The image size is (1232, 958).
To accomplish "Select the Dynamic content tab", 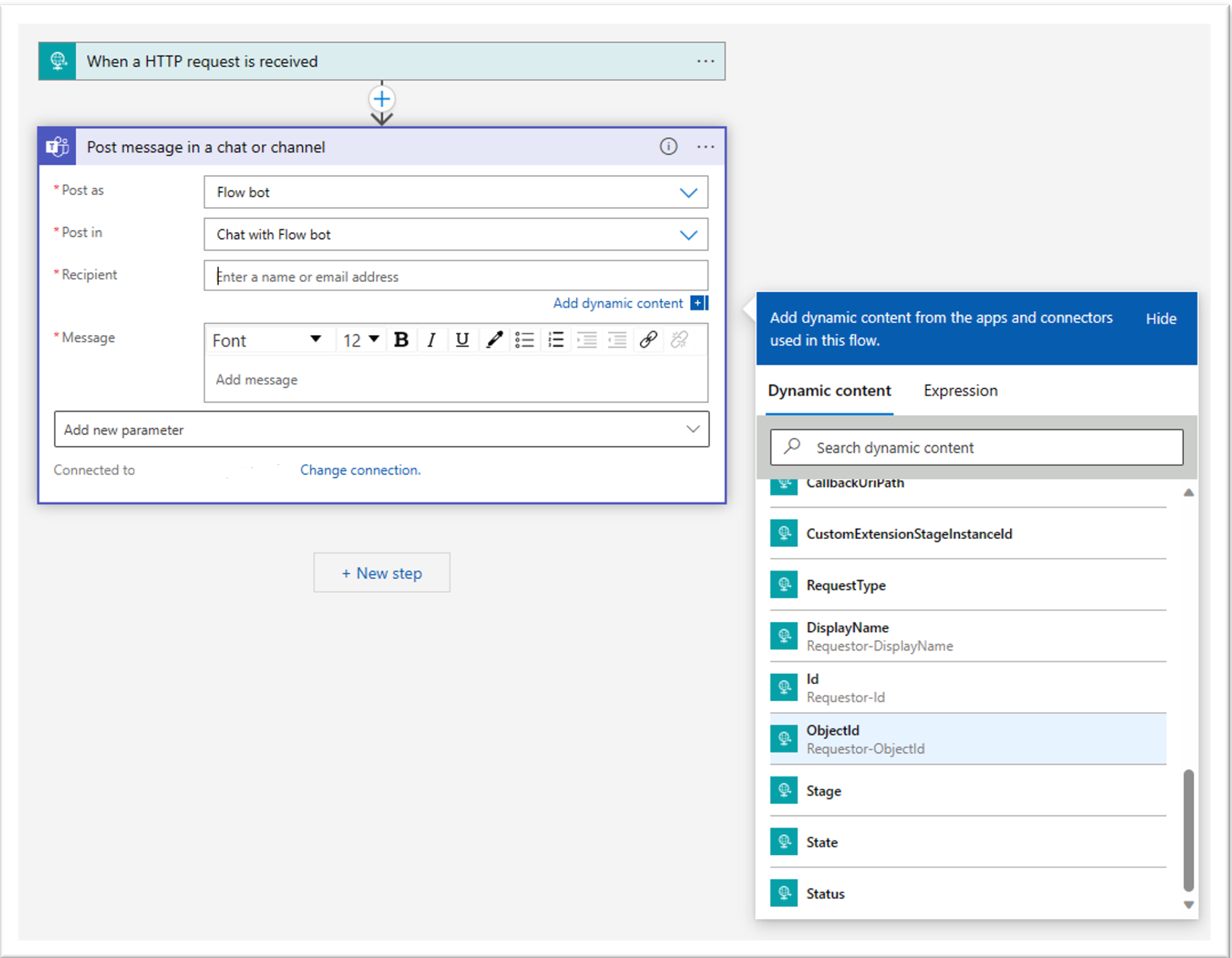I will (x=829, y=391).
